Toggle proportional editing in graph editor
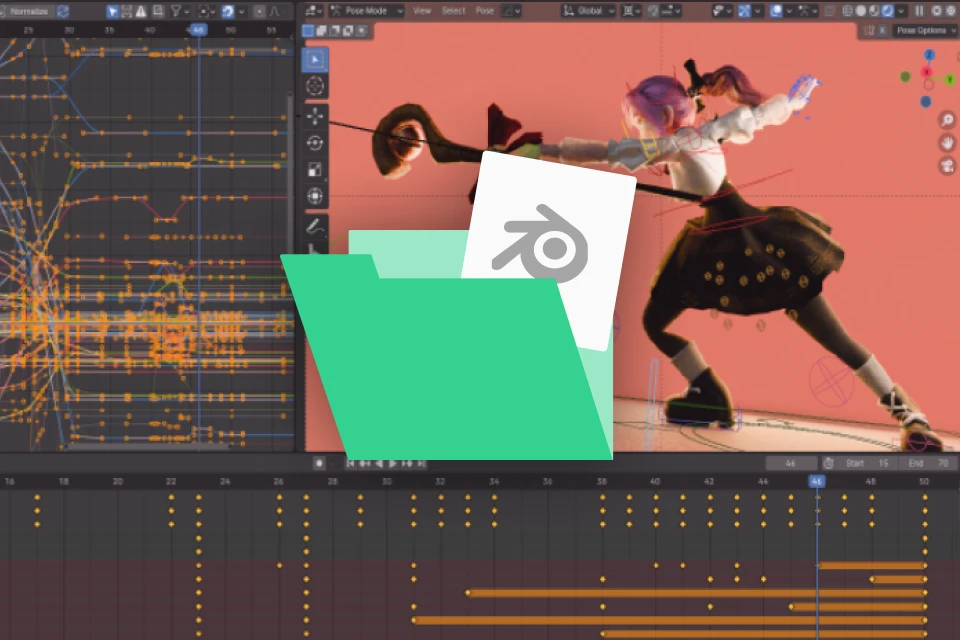 [x=260, y=11]
